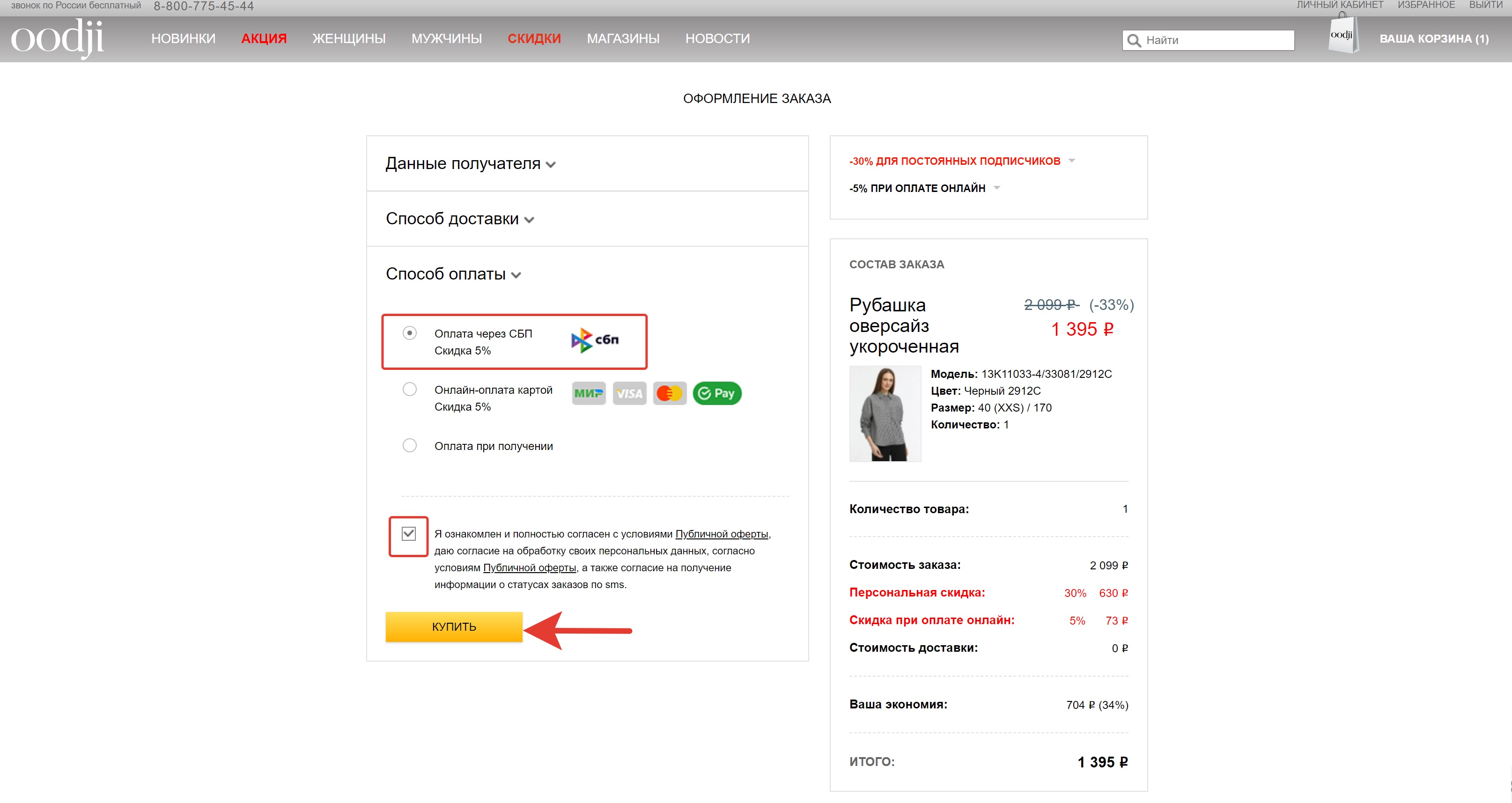Viewport: 1512px width, 803px height.
Task: Click the shirt product thumbnail
Action: click(x=885, y=414)
